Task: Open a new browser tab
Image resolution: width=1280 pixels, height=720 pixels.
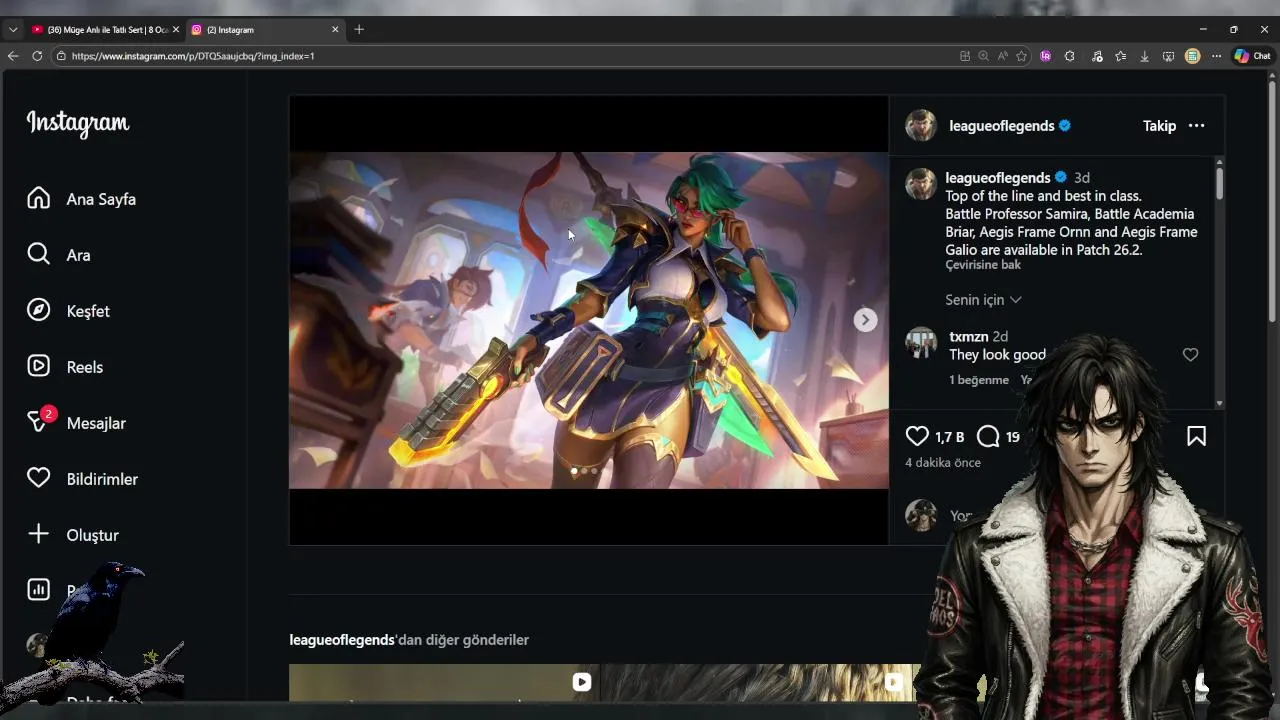Action: (x=359, y=30)
